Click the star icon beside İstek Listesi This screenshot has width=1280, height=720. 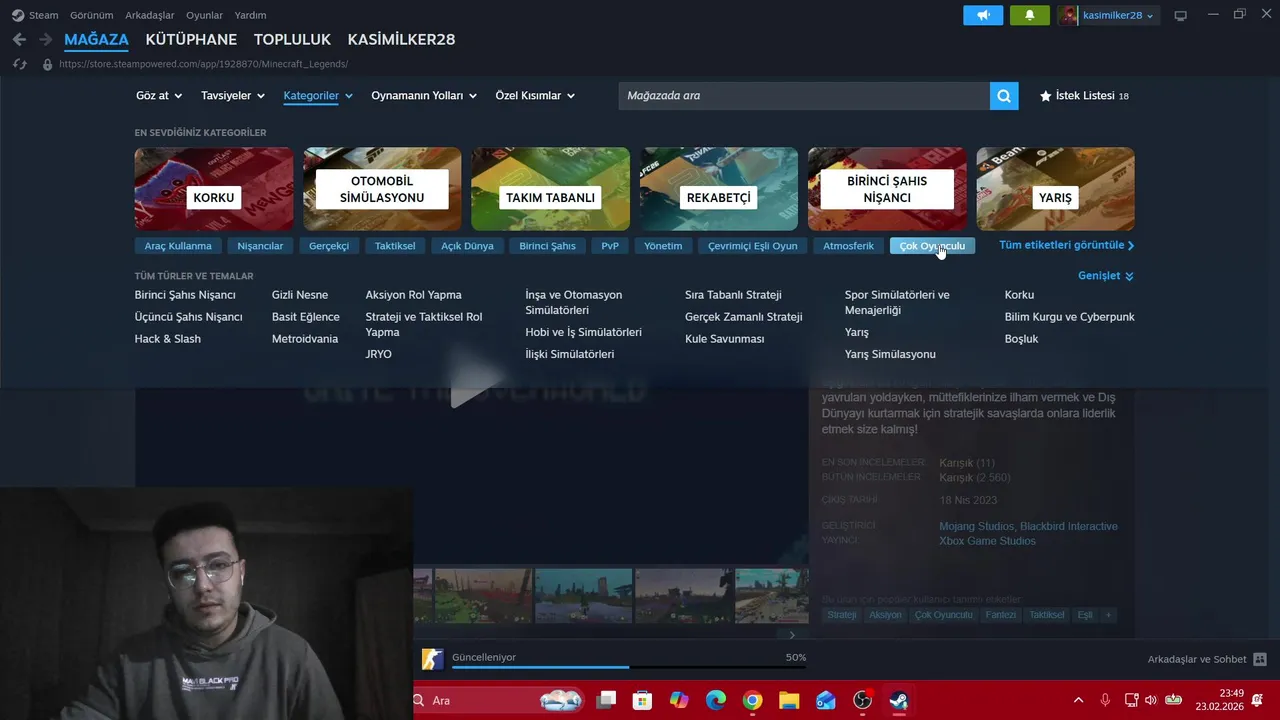(1045, 96)
